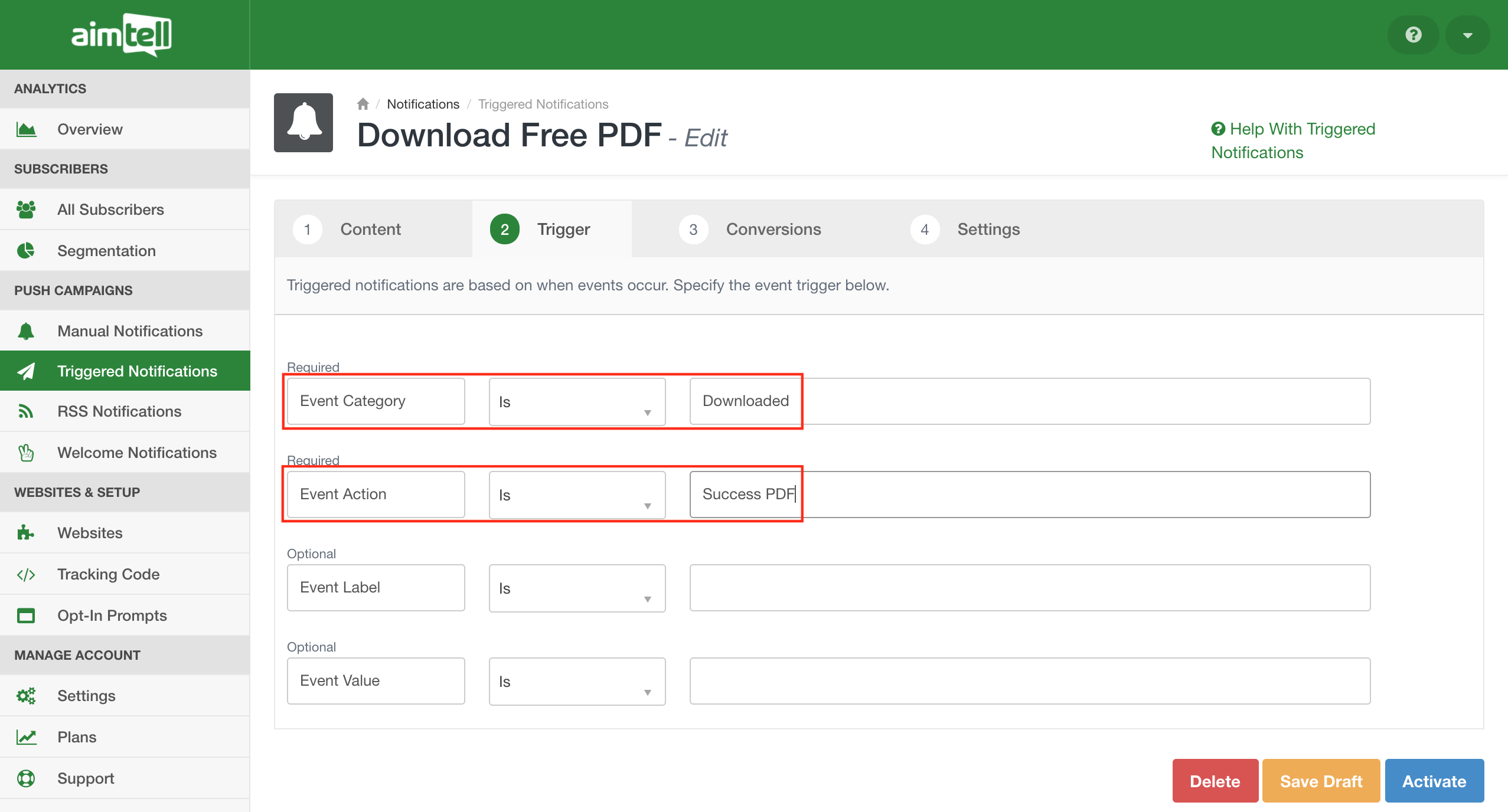
Task: Click the home breadcrumb icon
Action: 363,104
